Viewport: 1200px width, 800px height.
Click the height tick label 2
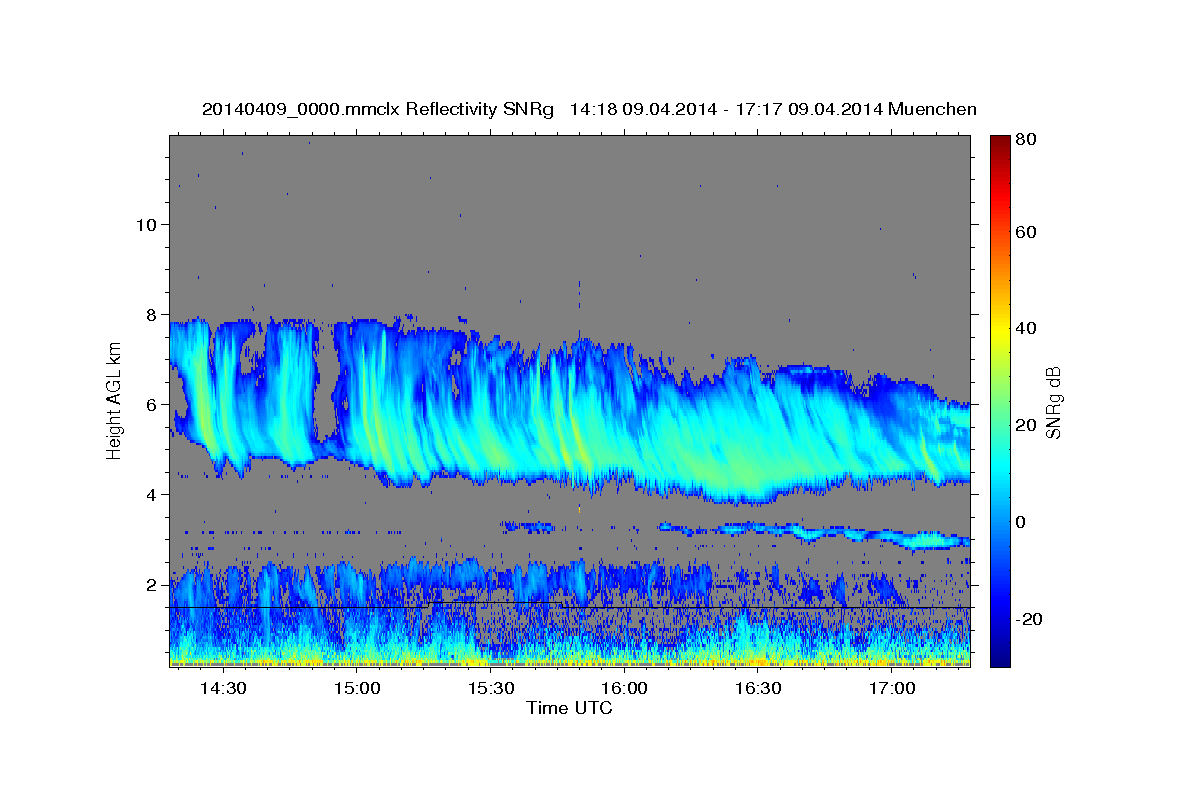coord(153,584)
